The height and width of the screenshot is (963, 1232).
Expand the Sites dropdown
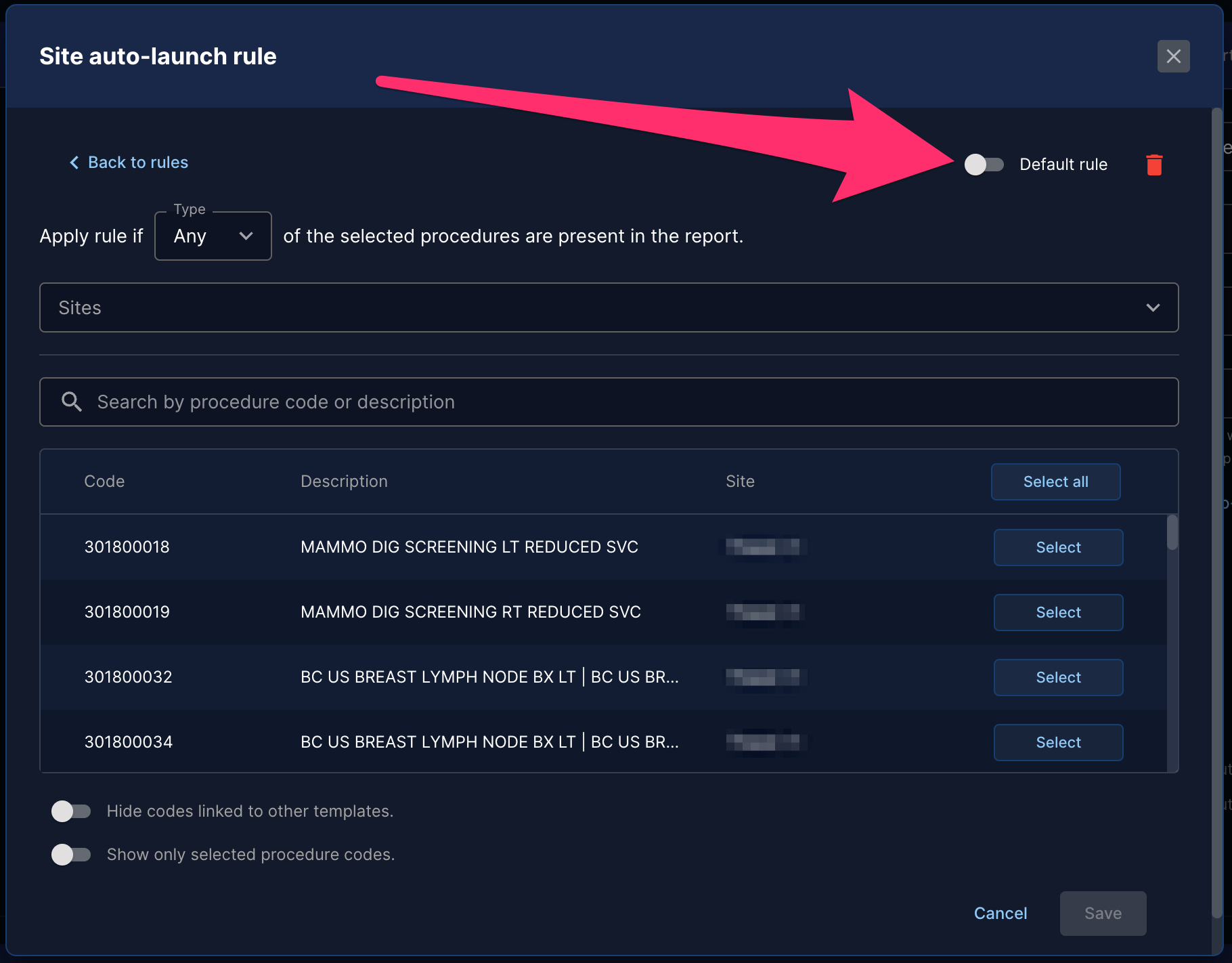tap(609, 307)
